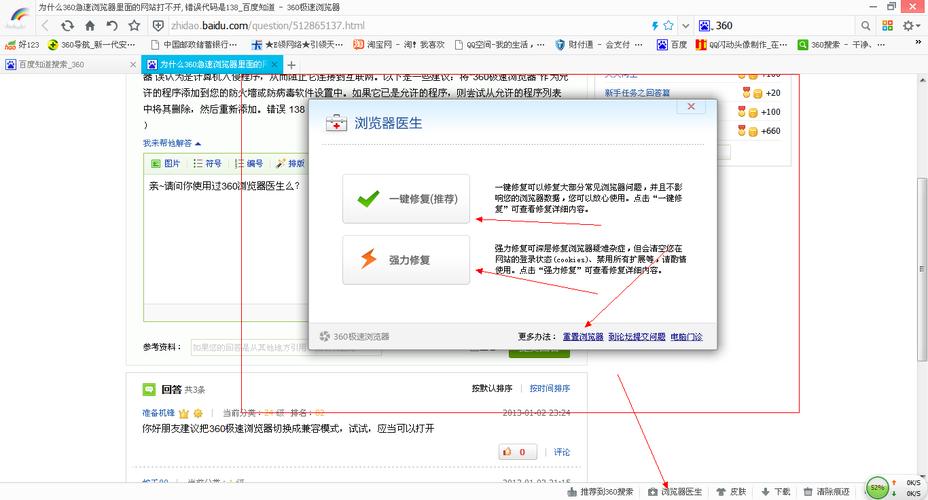Sort answers by 按时间排序

[x=550, y=388]
